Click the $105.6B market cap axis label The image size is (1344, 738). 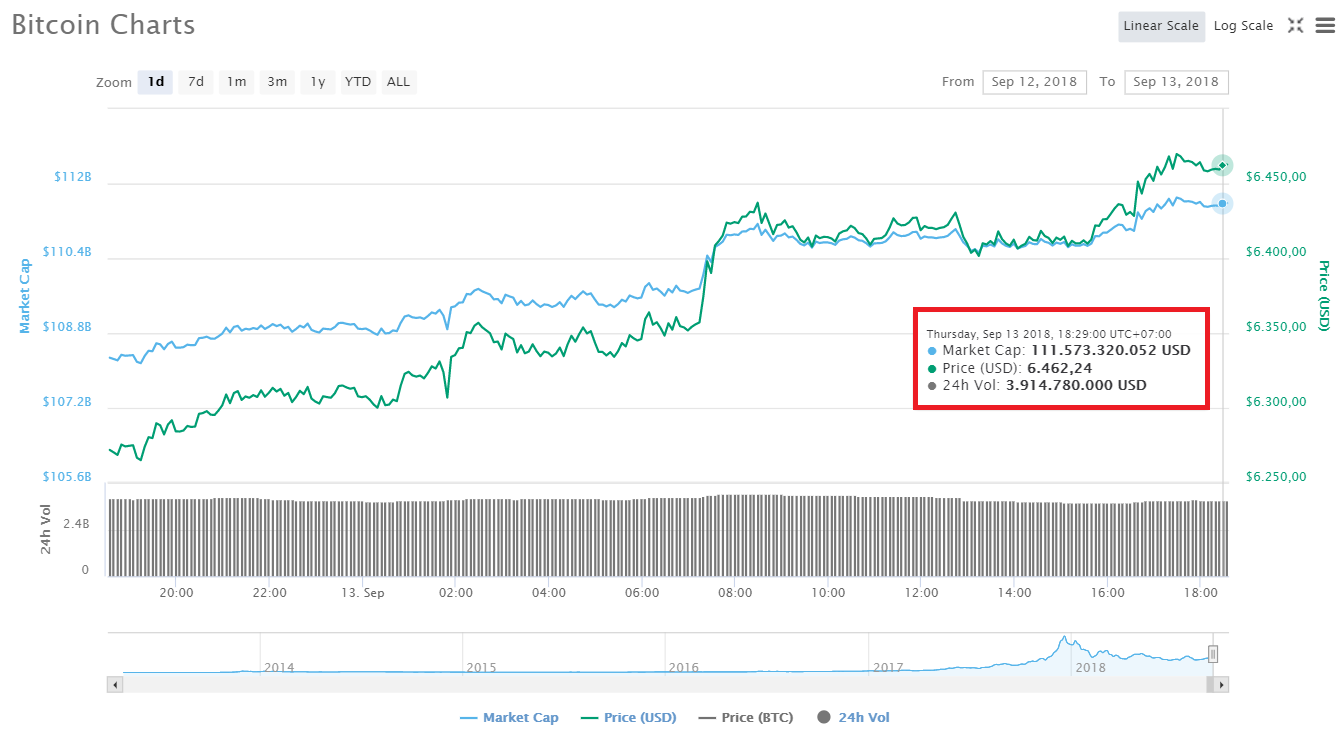click(x=67, y=477)
